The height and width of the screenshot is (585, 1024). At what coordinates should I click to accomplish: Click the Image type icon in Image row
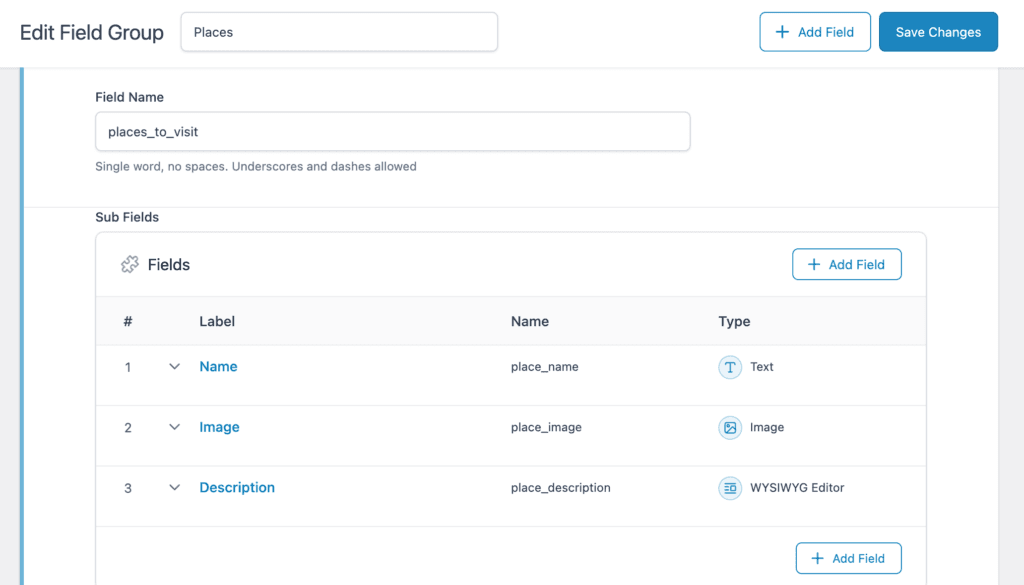click(x=730, y=427)
